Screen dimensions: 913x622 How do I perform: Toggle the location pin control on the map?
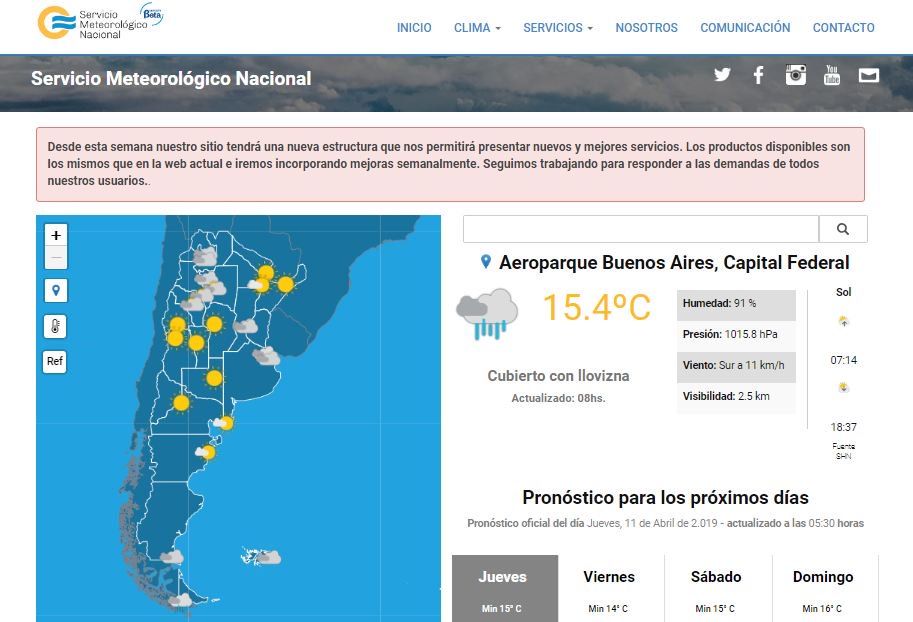(55, 290)
